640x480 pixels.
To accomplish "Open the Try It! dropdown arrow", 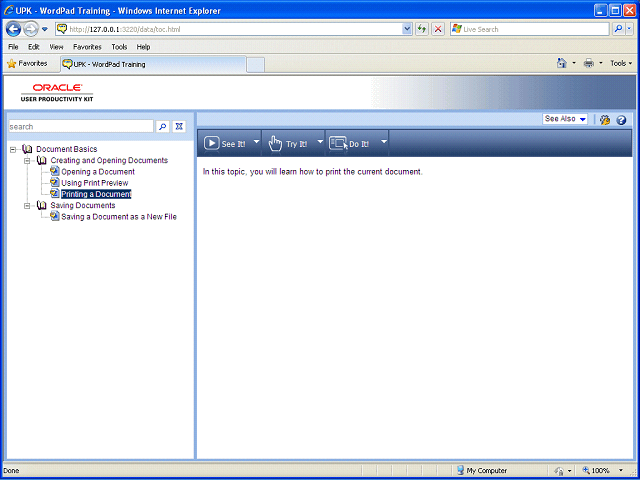I will [320, 142].
